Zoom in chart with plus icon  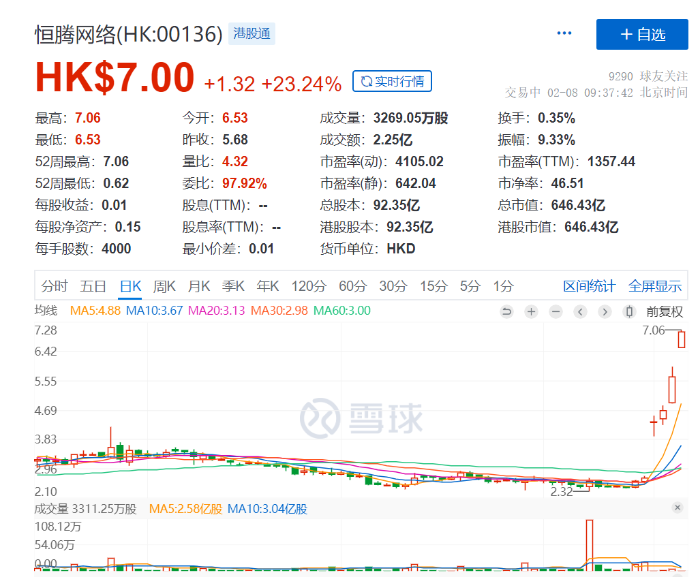(x=531, y=311)
